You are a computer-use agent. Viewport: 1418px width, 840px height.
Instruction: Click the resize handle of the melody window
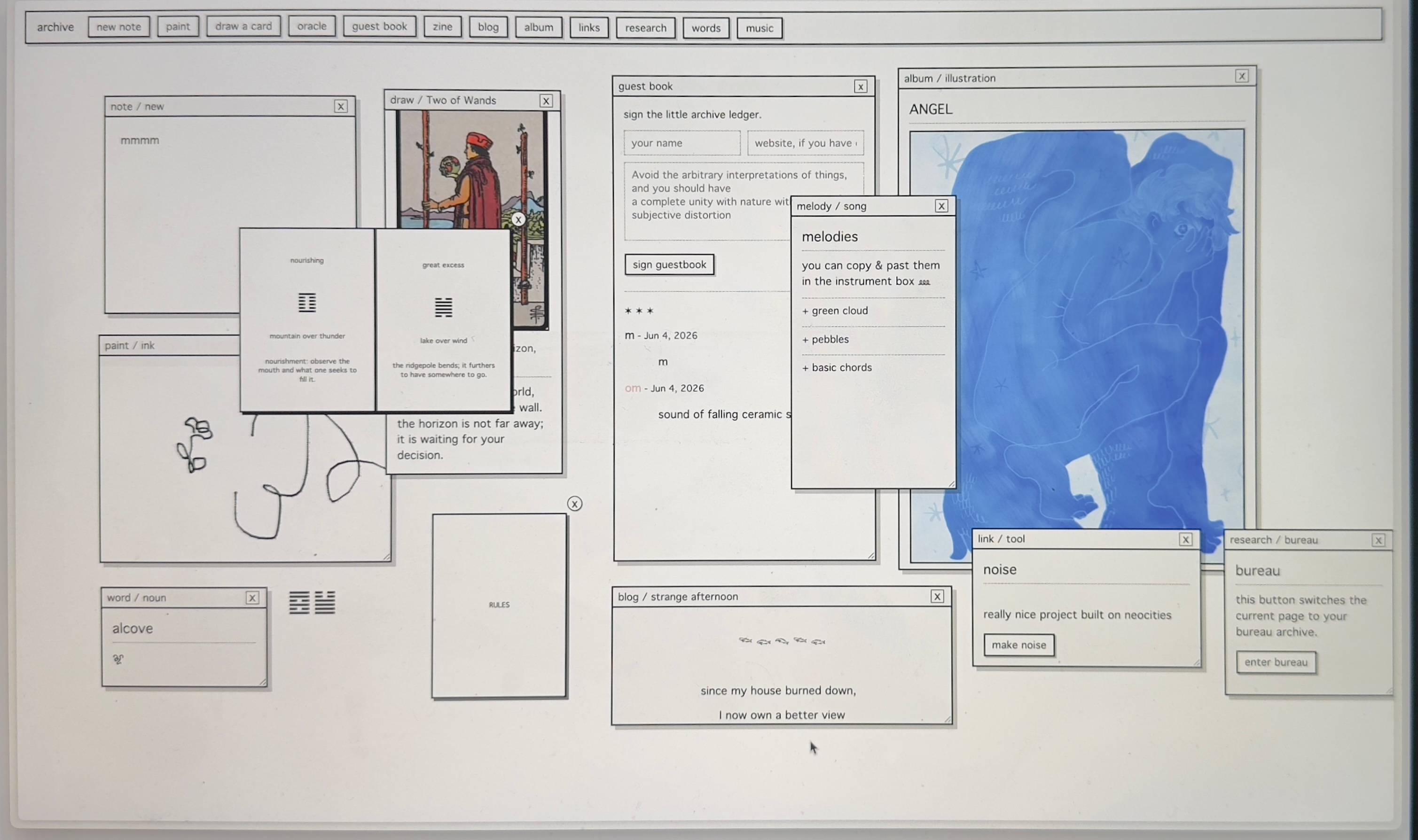point(951,483)
